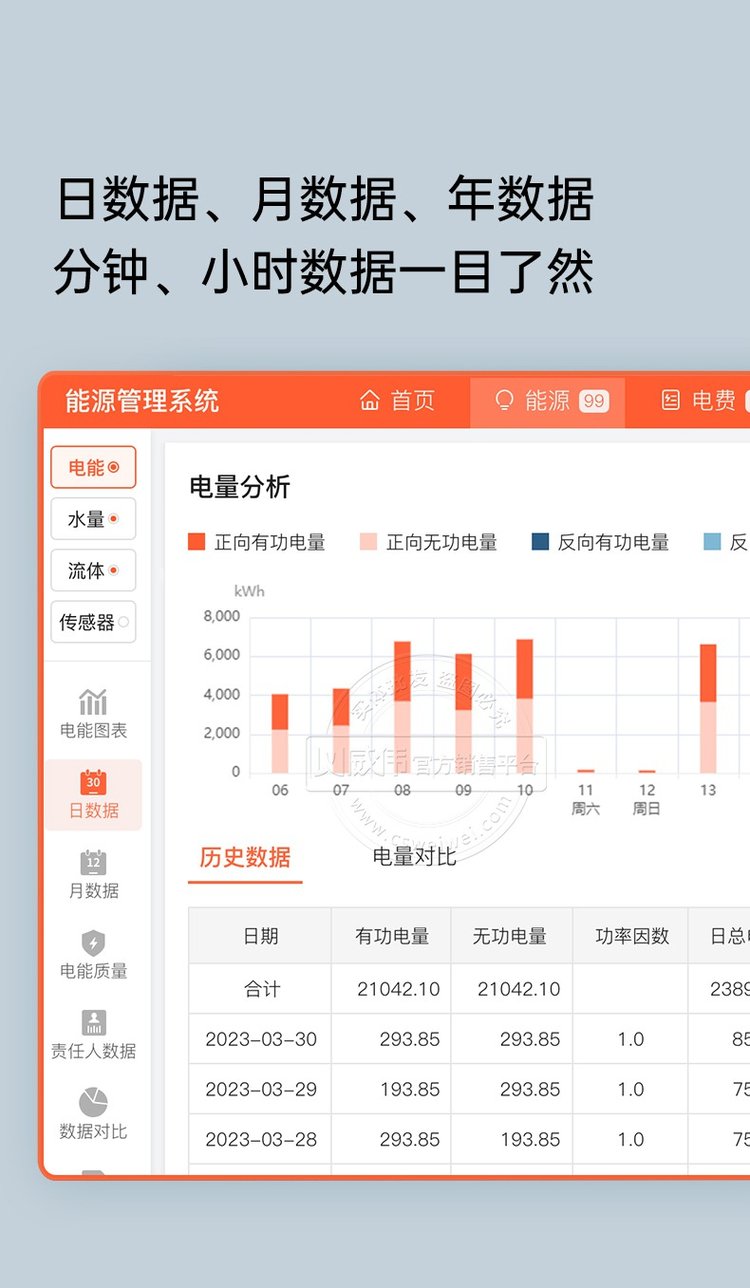Open 数据对比 pie chart icon
The image size is (750, 1288).
click(x=93, y=1102)
